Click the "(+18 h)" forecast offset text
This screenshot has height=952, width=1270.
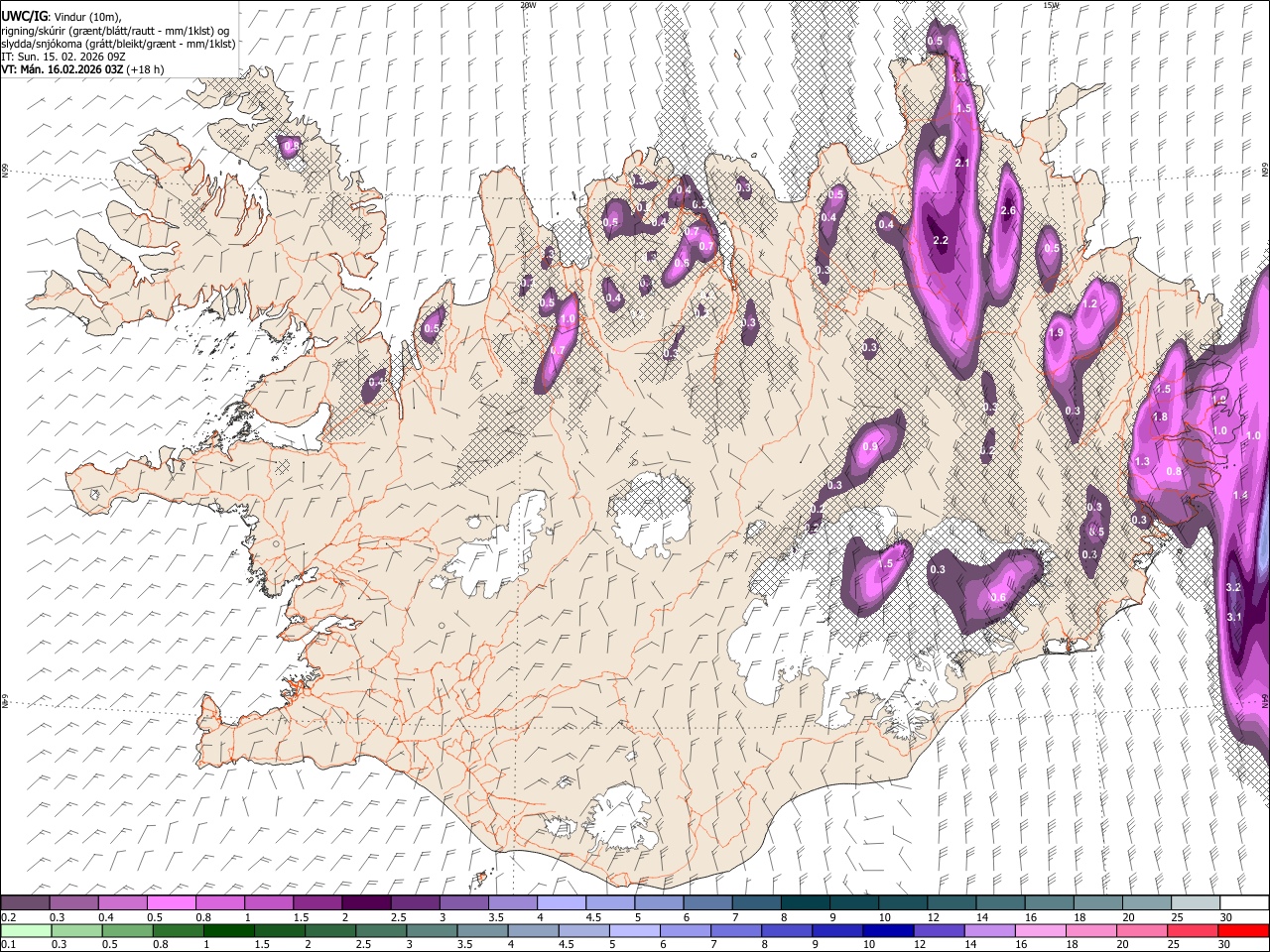(x=145, y=69)
